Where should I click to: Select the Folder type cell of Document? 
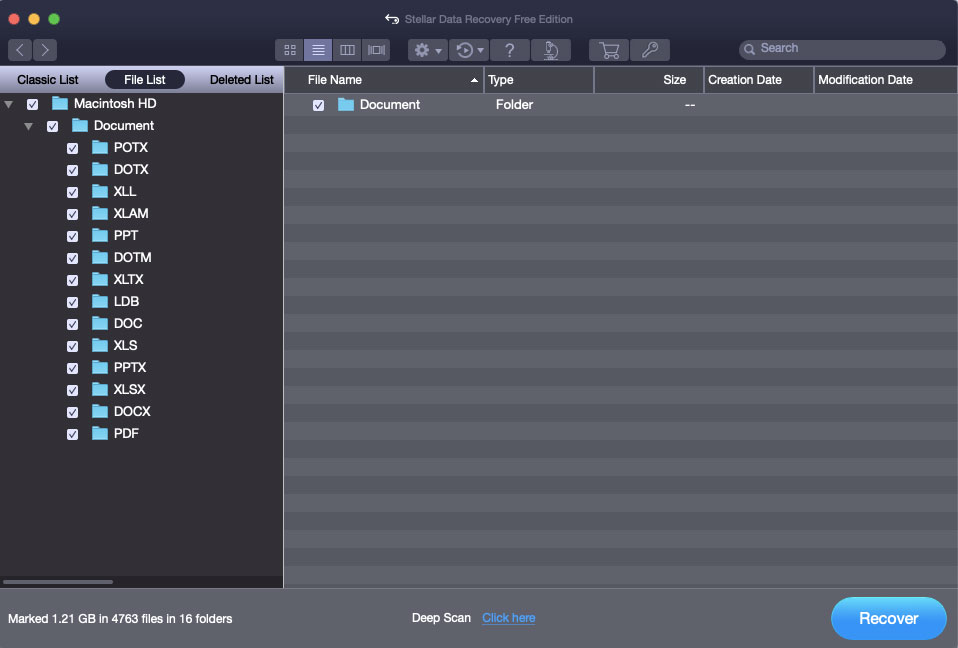(x=514, y=104)
